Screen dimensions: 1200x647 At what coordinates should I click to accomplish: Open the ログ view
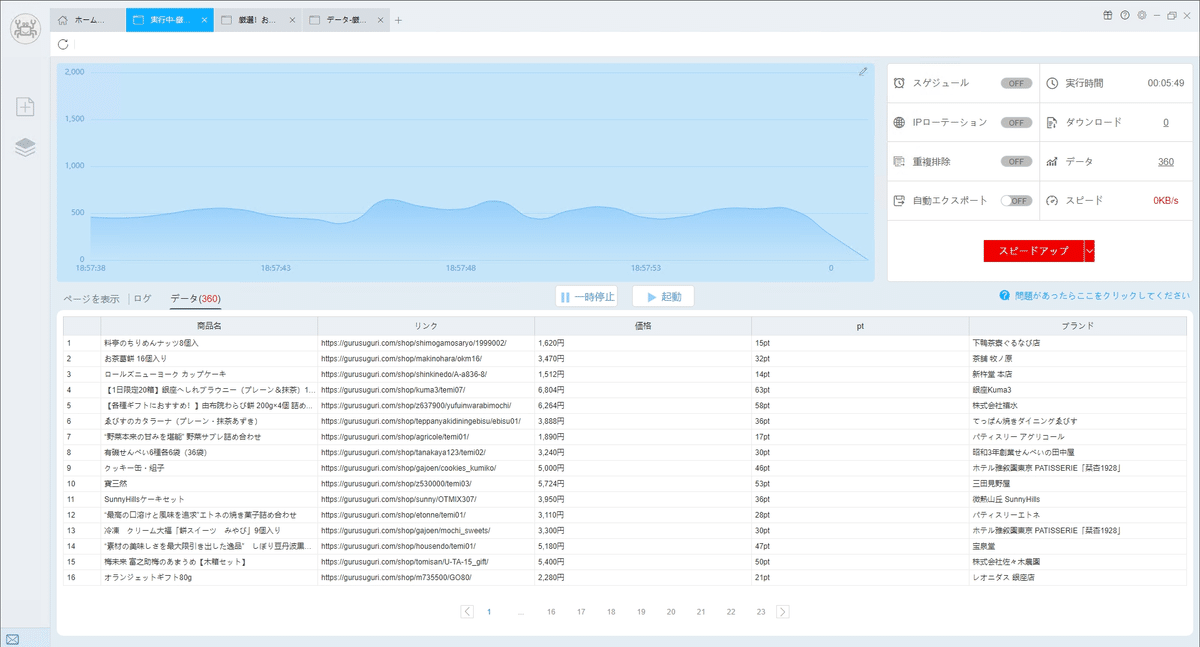143,298
